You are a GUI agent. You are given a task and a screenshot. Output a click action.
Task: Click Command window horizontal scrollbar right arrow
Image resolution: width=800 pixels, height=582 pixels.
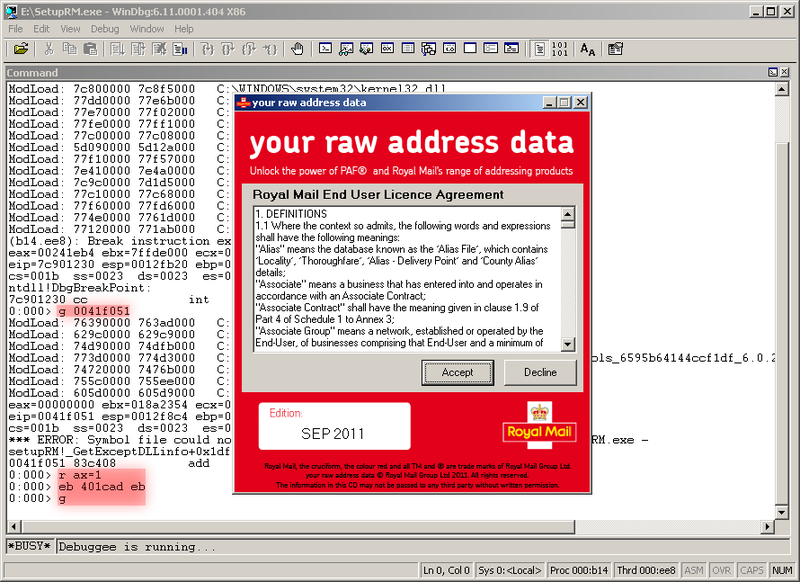click(767, 526)
